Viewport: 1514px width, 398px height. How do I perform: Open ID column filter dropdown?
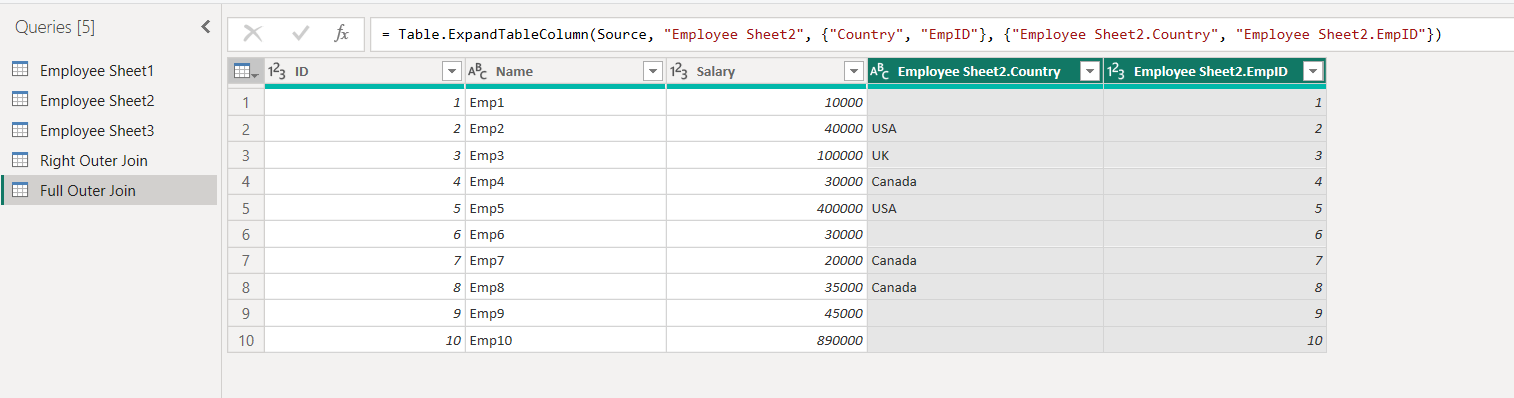click(451, 71)
